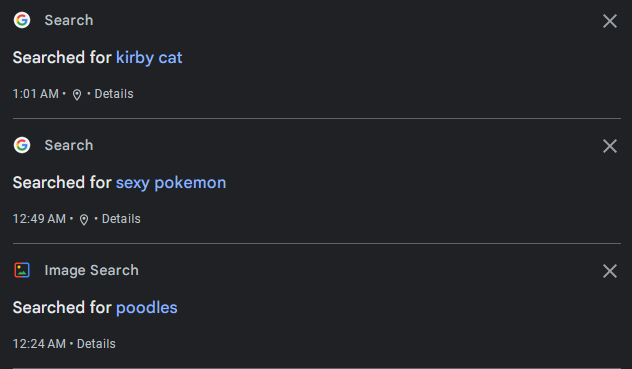632x369 pixels.
Task: Click the Search label above kirby cat
Action: pos(69,20)
